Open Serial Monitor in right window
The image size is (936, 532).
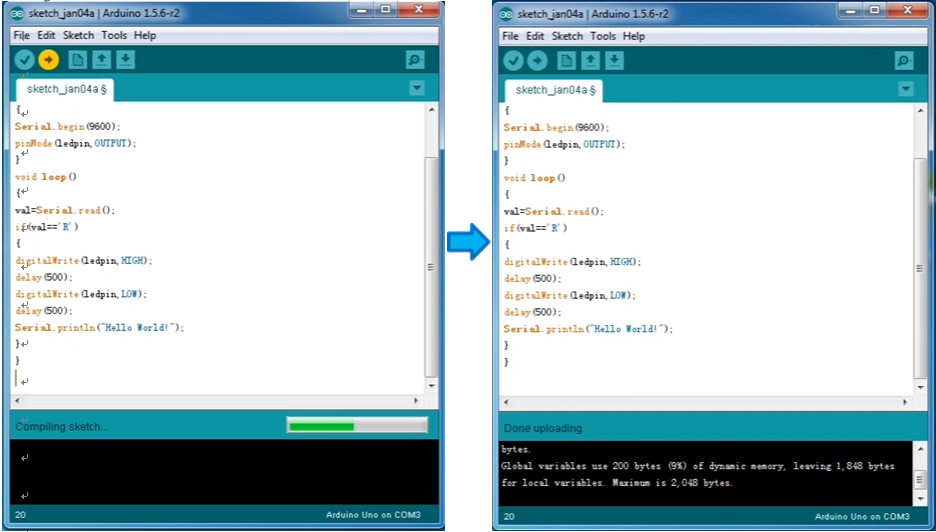click(904, 61)
